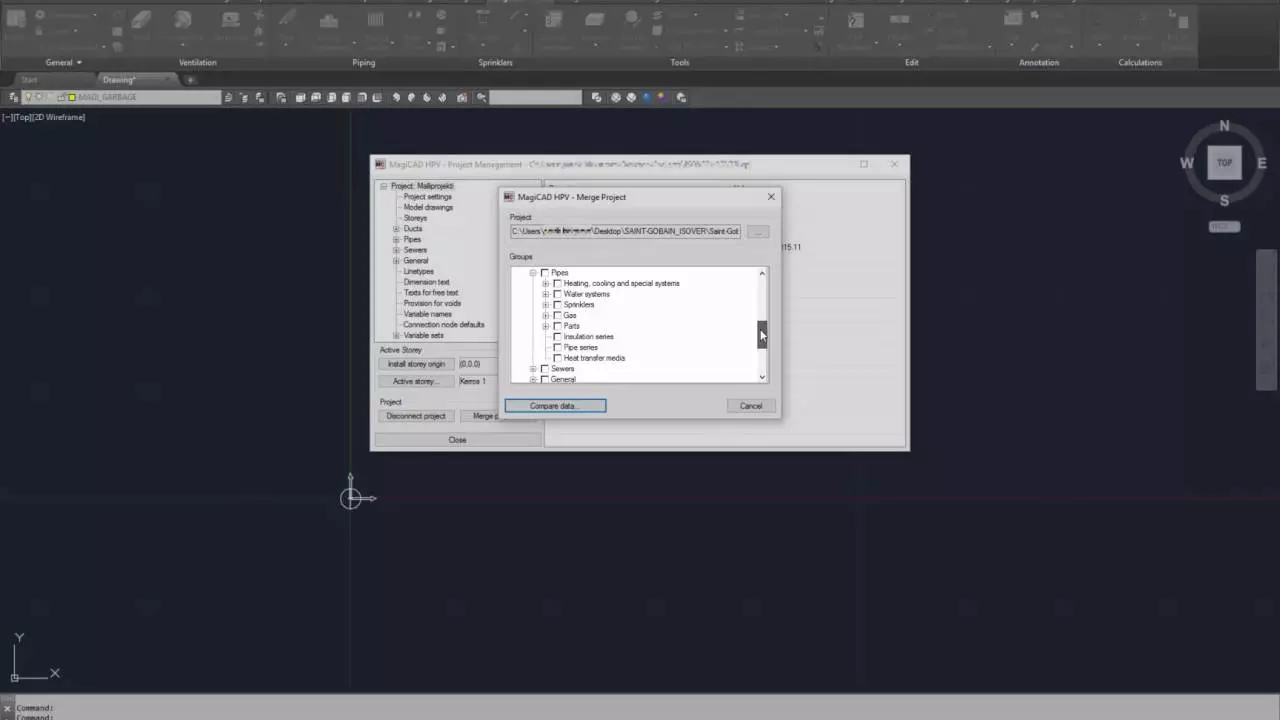Select Provision for voids tree item
This screenshot has width=1280, height=720.
(432, 304)
